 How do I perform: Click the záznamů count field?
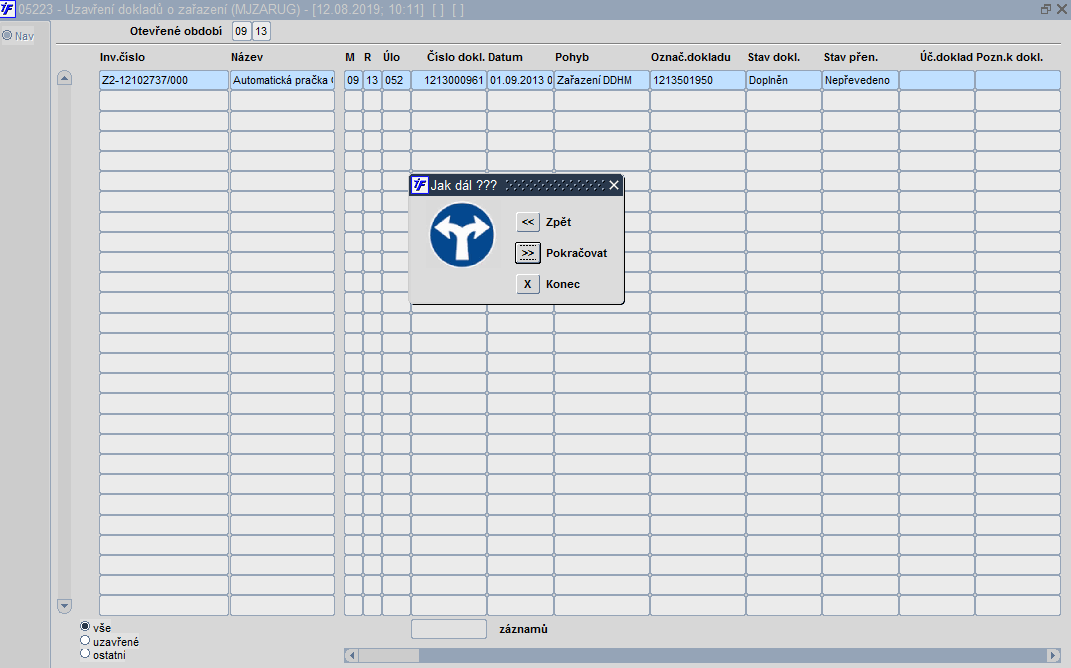pos(449,629)
